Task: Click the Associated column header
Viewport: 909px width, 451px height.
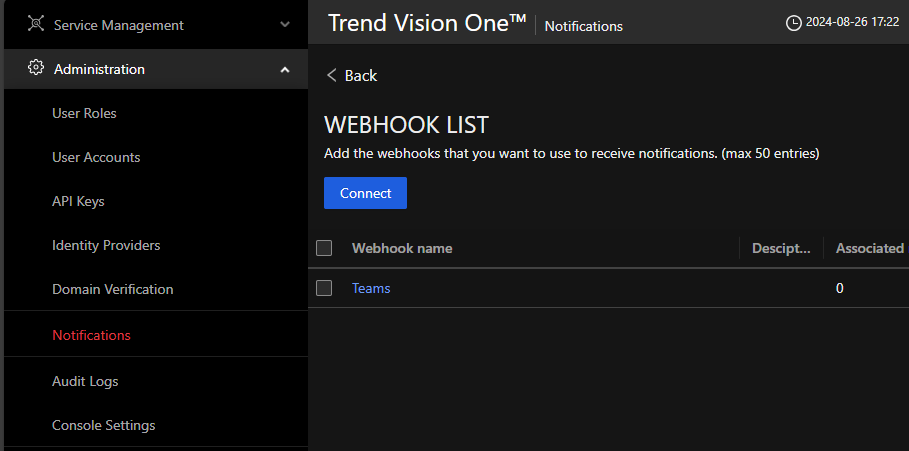Action: (869, 248)
